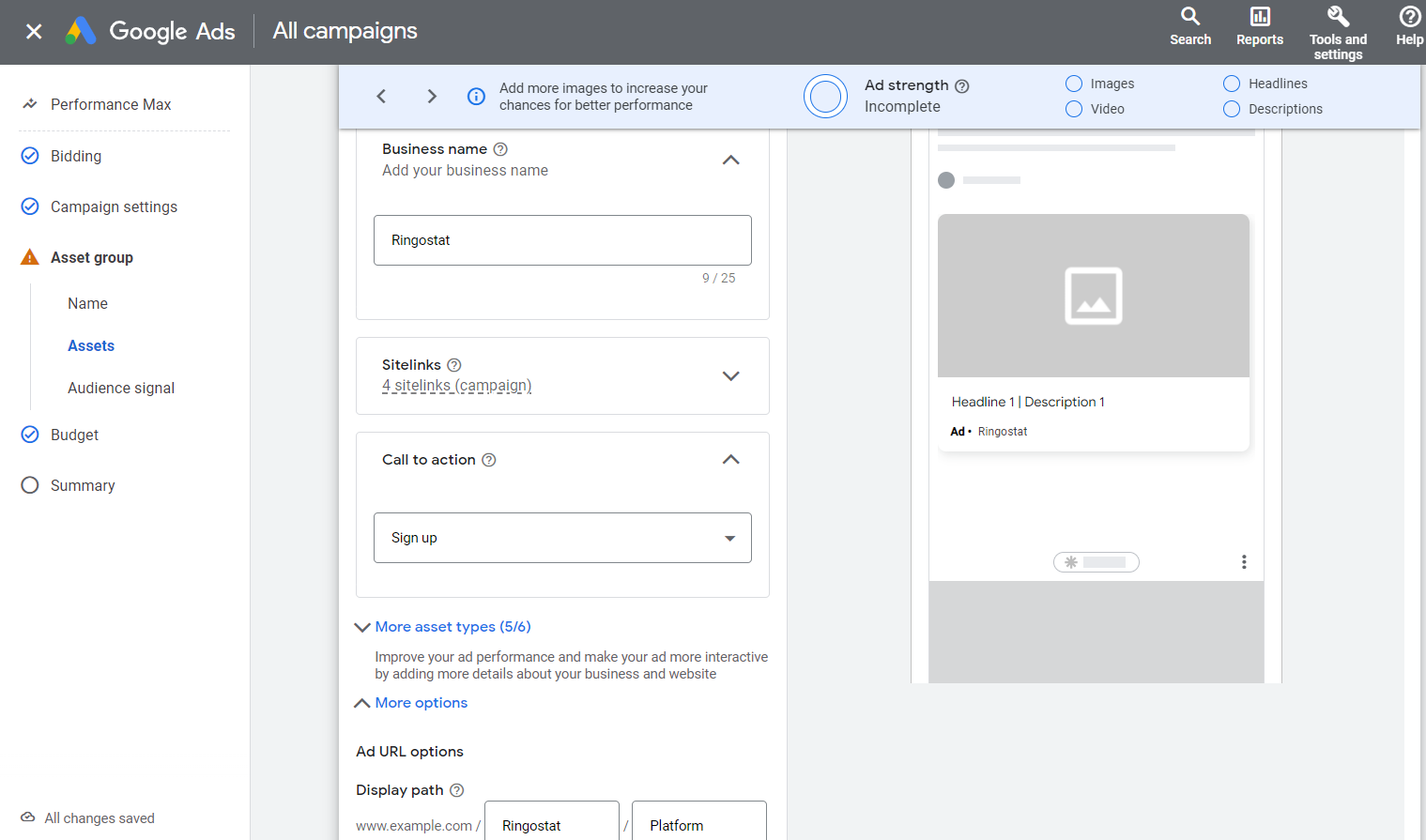Open Asset group step

tap(92, 257)
